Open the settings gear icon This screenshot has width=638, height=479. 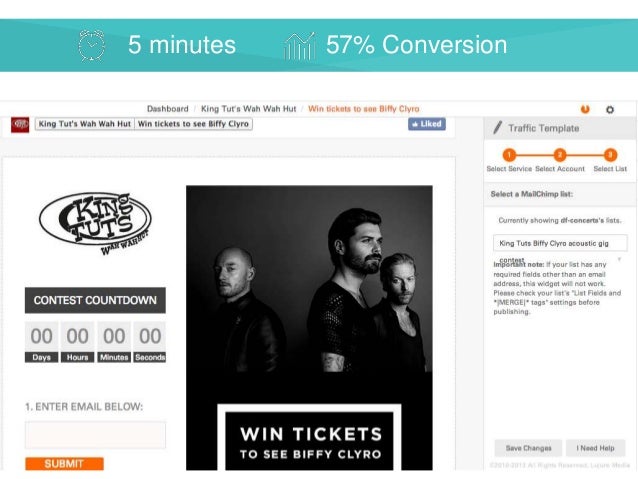(610, 109)
